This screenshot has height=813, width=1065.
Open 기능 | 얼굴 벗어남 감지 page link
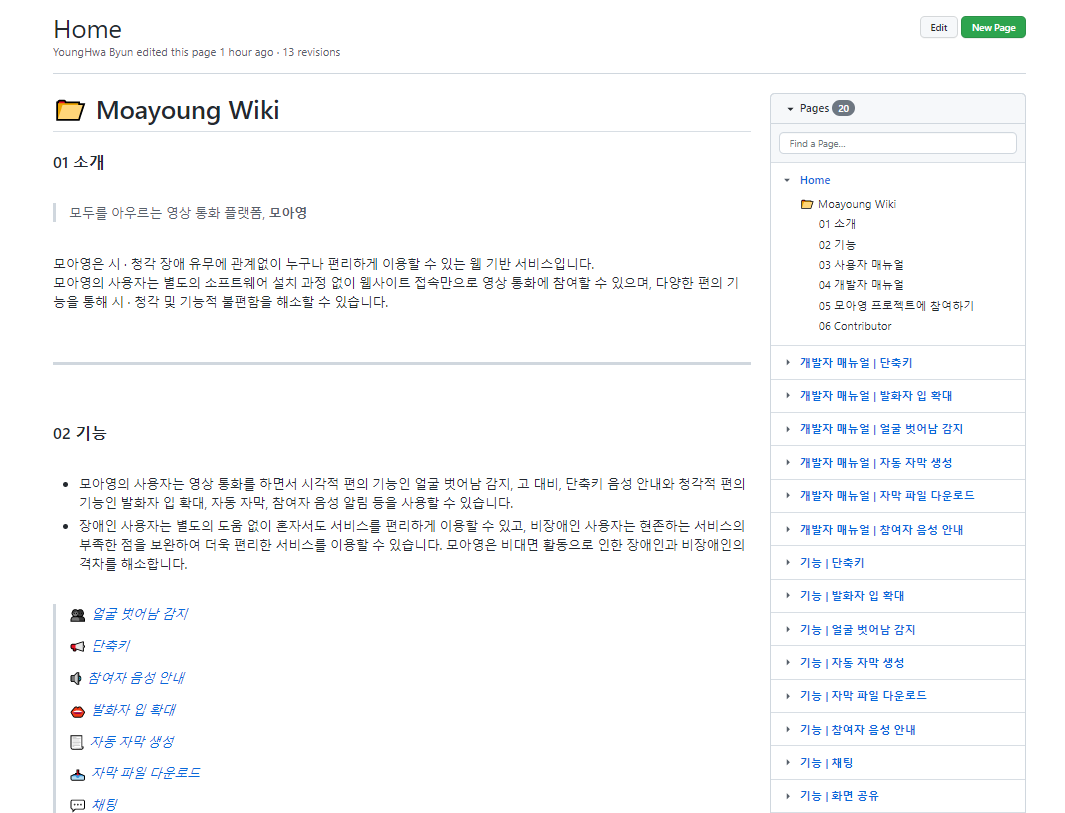click(857, 630)
